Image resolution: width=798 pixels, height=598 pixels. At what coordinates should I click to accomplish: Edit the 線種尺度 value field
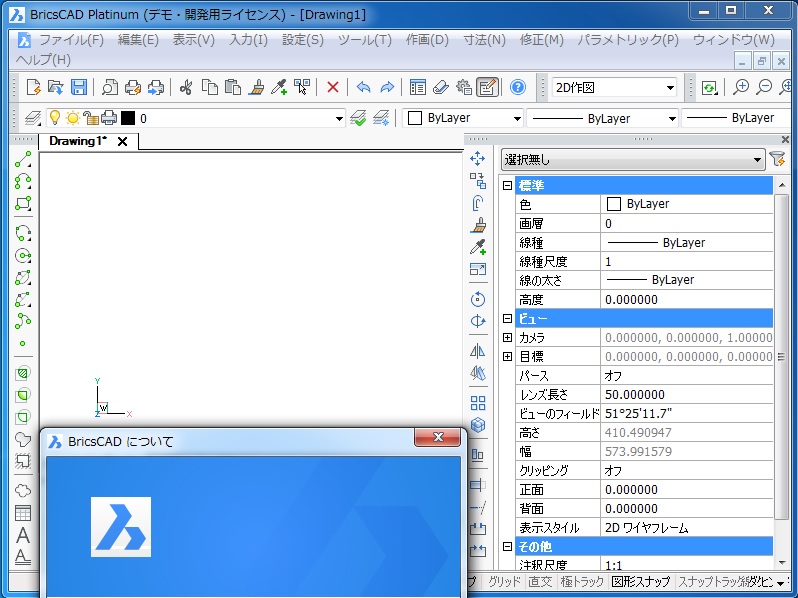tap(687, 262)
